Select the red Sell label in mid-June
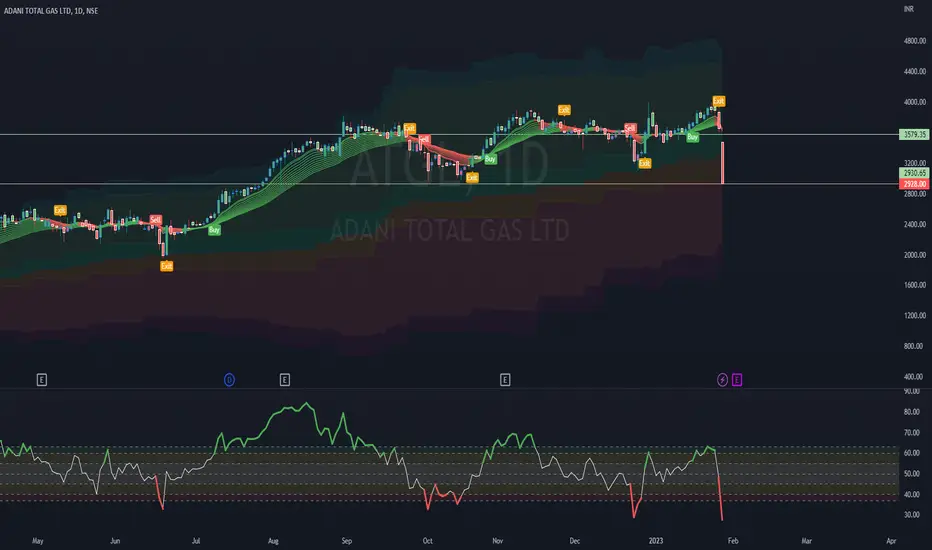The height and width of the screenshot is (550, 932). point(156,219)
